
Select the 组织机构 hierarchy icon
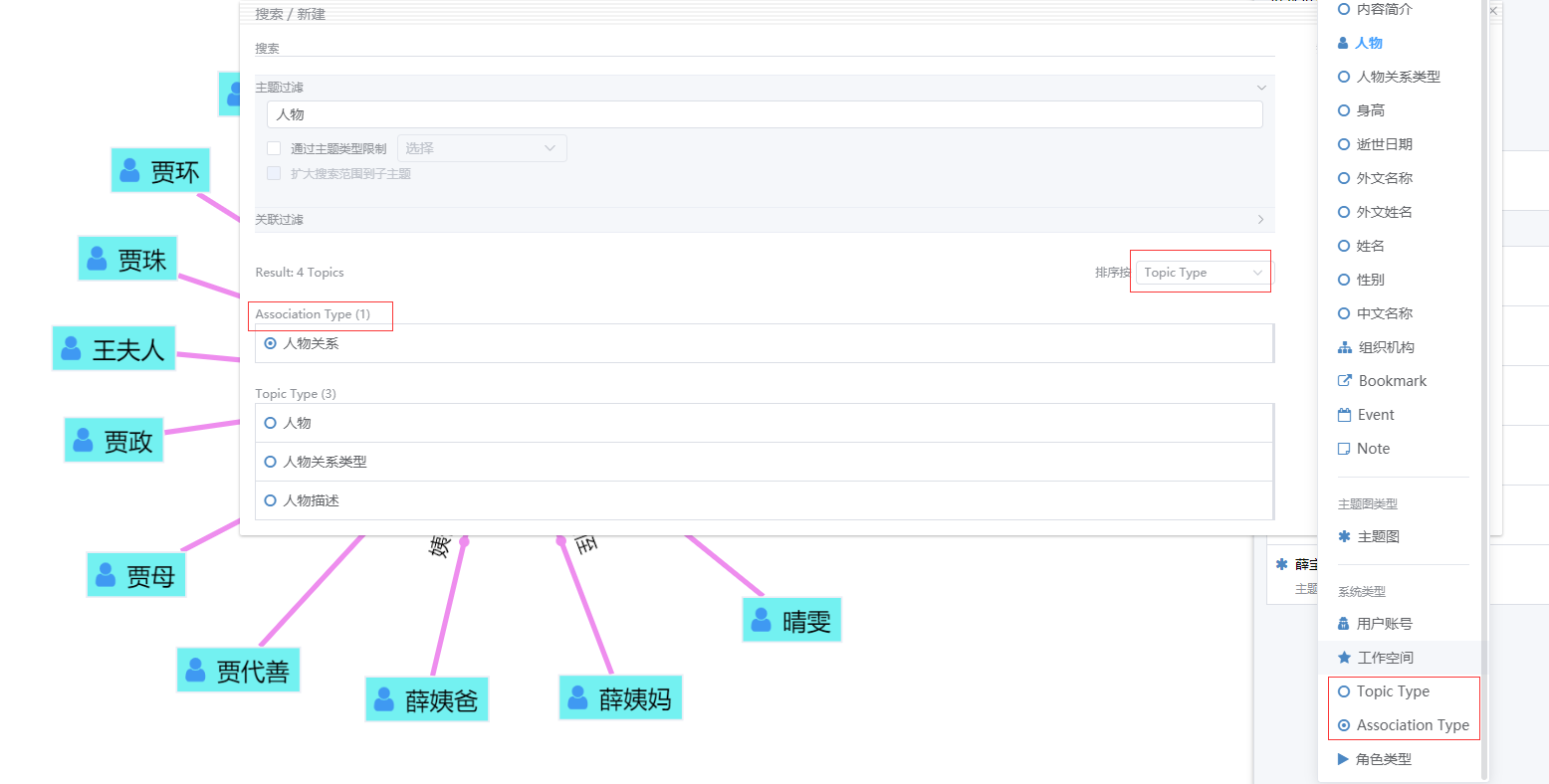coord(1344,347)
